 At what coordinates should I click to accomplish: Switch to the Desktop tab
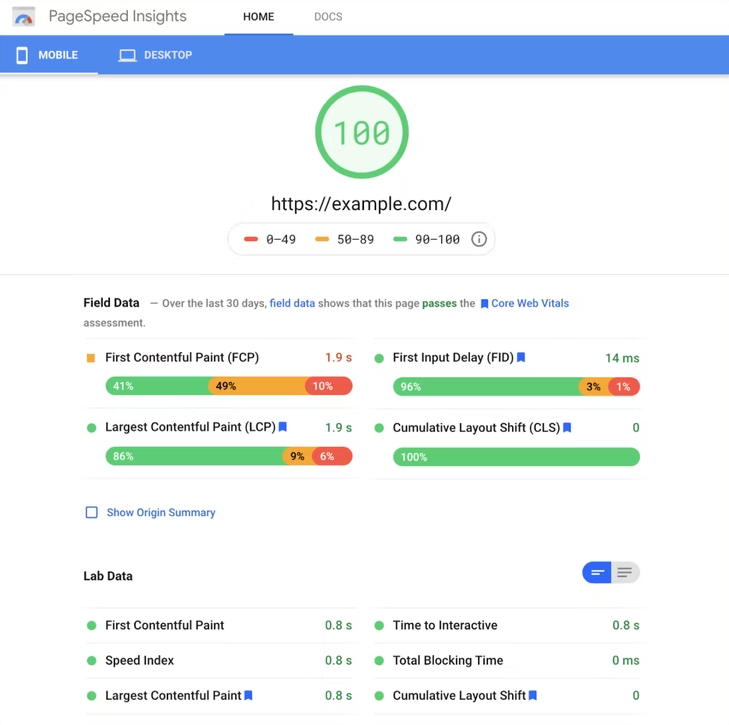click(x=155, y=55)
